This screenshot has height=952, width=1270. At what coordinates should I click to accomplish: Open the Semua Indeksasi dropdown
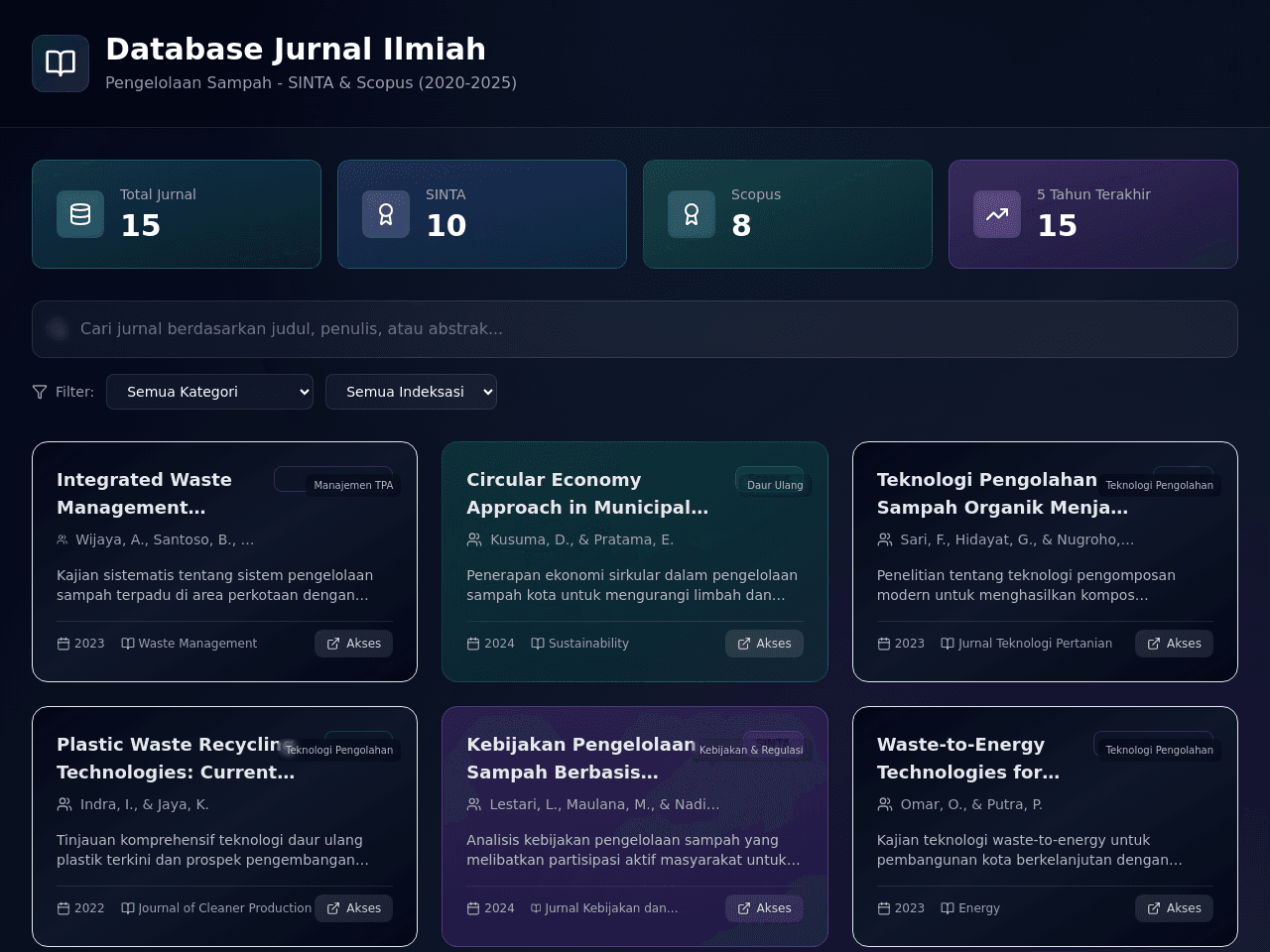pos(411,392)
